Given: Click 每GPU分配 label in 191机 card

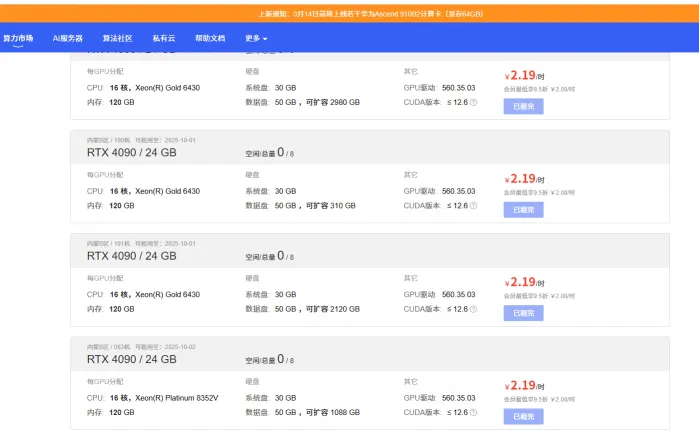Looking at the screenshot, I should tap(105, 278).
